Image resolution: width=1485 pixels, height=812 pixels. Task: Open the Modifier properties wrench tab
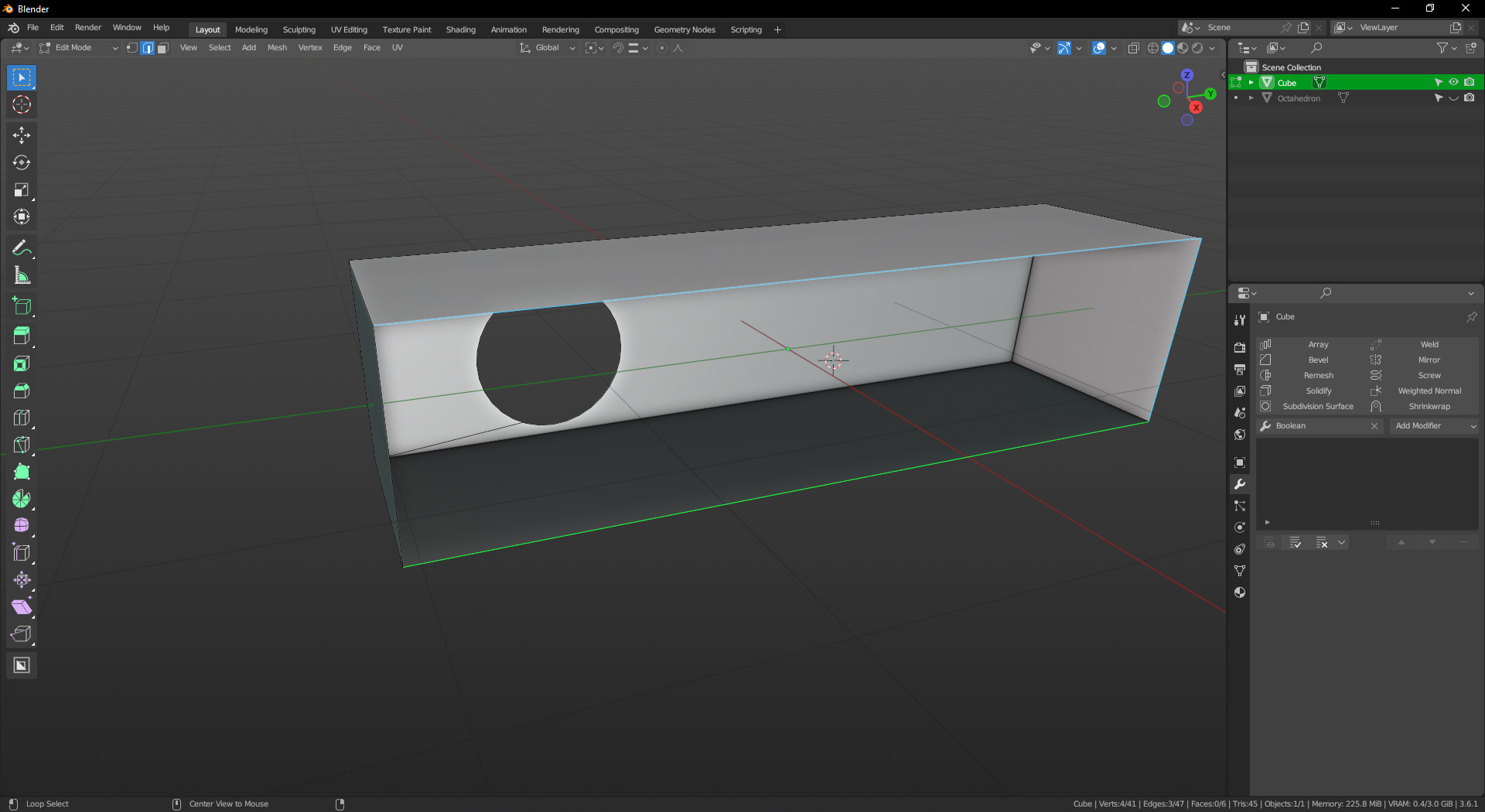(1240, 484)
